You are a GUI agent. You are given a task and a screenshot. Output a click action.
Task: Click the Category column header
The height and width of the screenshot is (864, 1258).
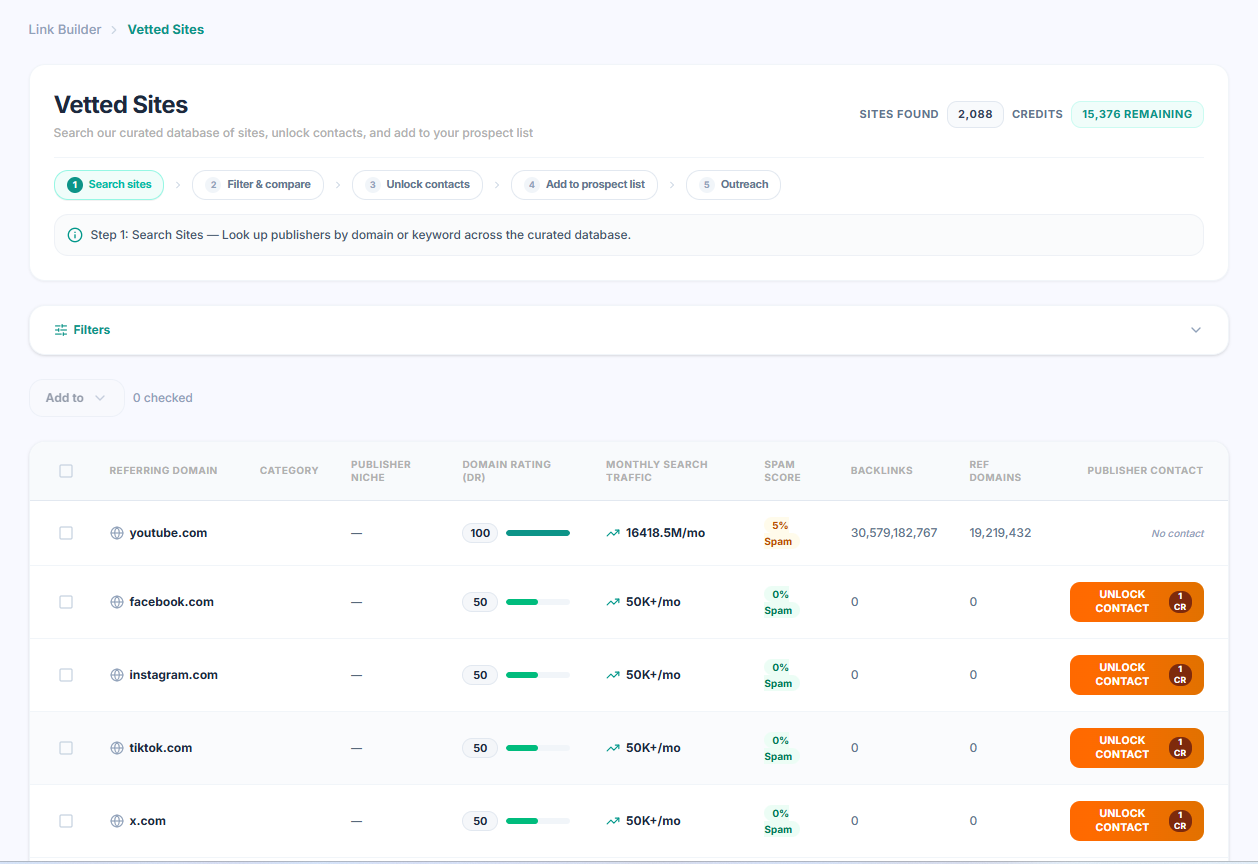click(289, 471)
